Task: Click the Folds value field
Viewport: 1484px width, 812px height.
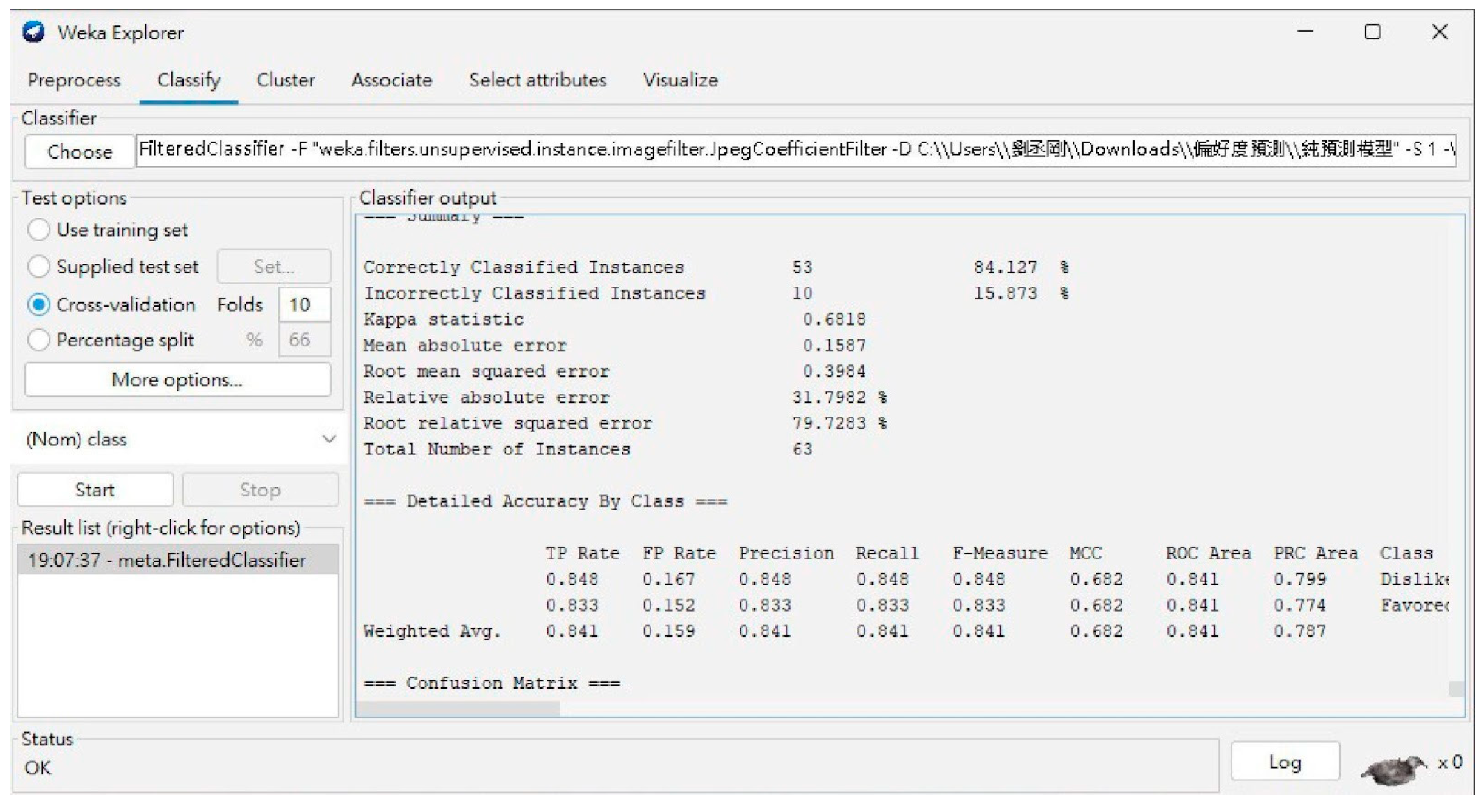Action: pyautogui.click(x=304, y=304)
